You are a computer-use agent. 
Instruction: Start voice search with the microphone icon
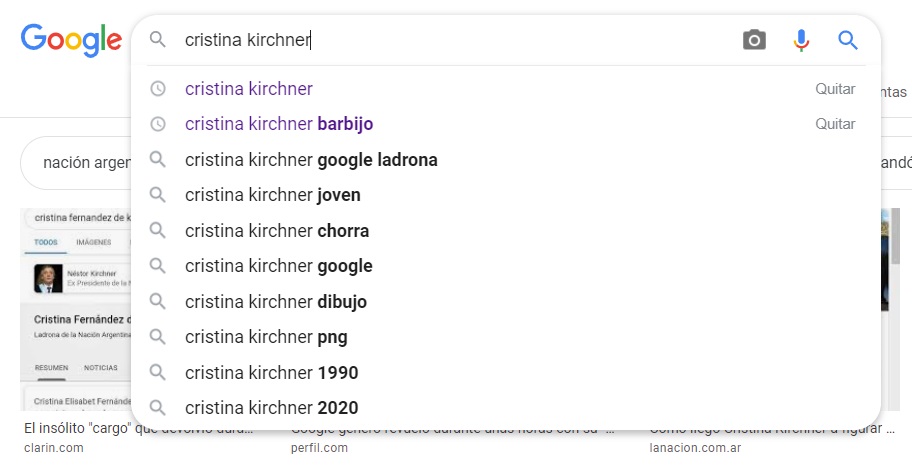801,40
